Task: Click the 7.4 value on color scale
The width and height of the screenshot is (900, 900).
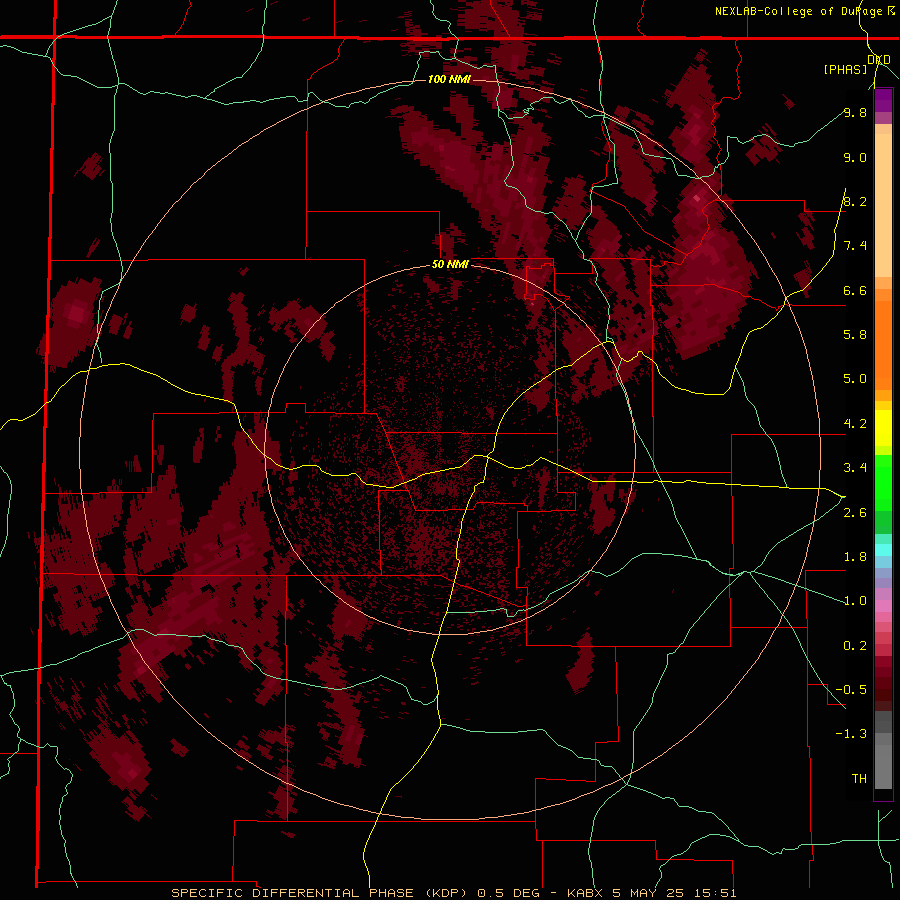Action: (855, 246)
